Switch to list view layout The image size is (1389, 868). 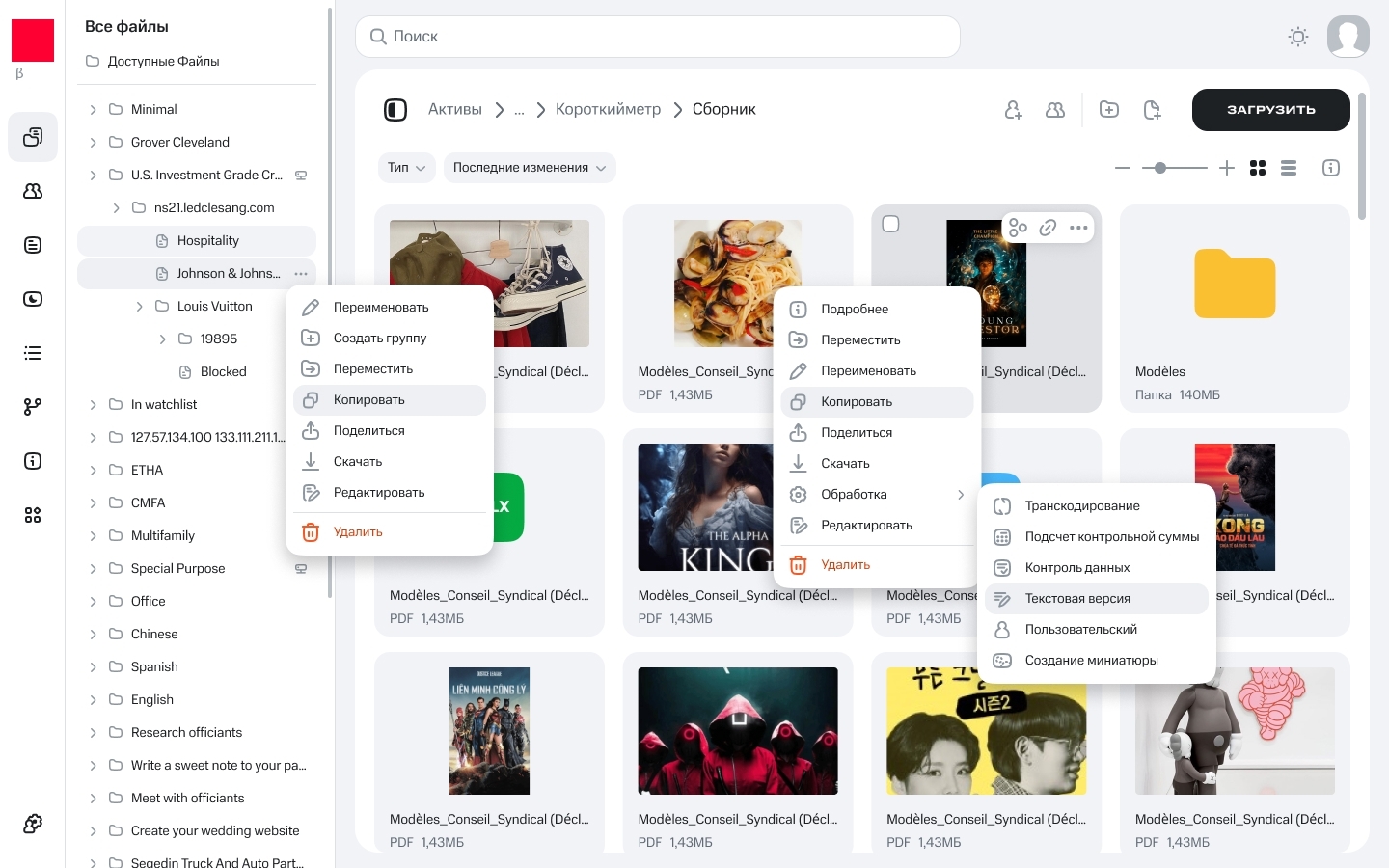point(1289,168)
